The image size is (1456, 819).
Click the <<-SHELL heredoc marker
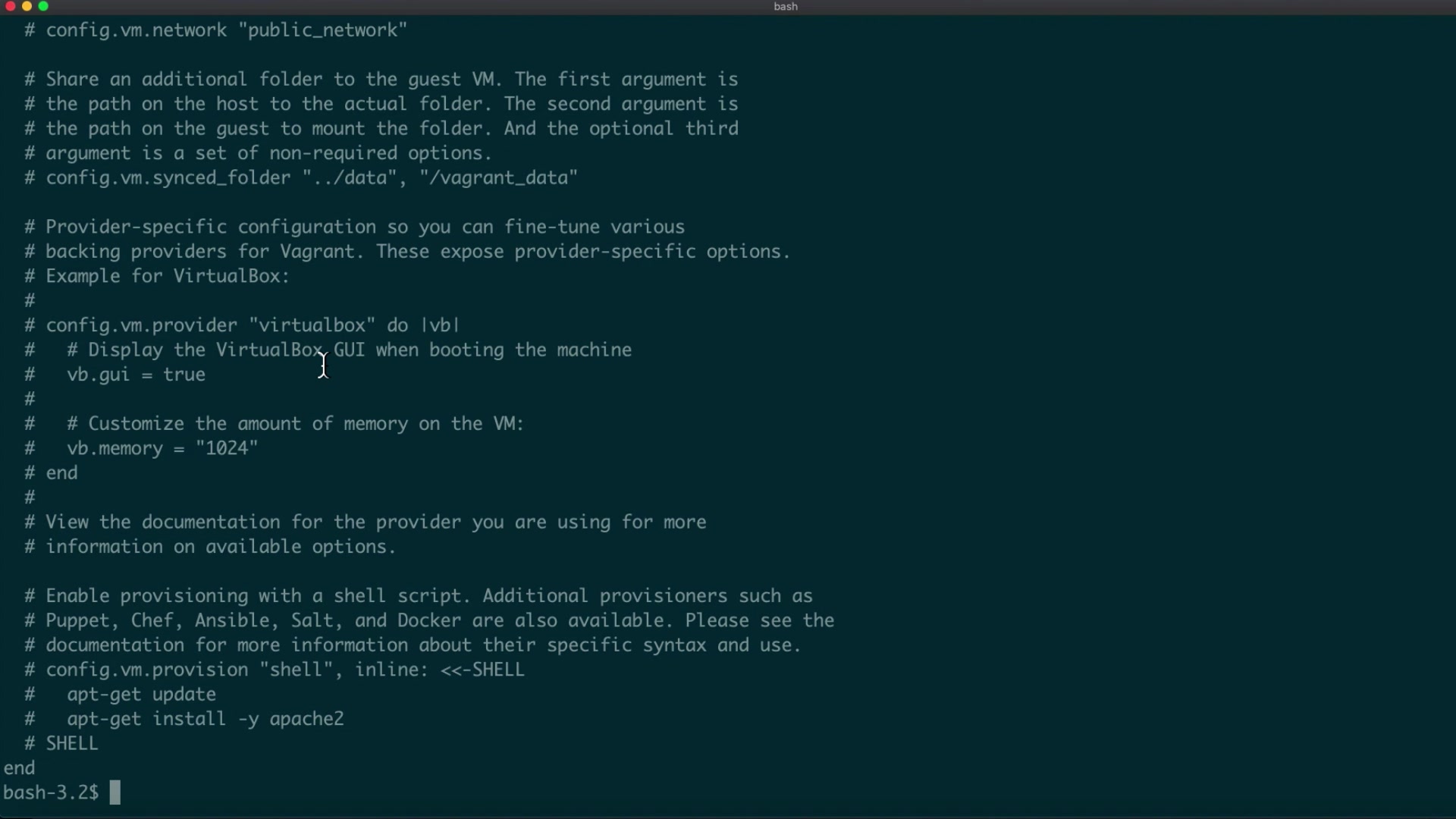[482, 670]
